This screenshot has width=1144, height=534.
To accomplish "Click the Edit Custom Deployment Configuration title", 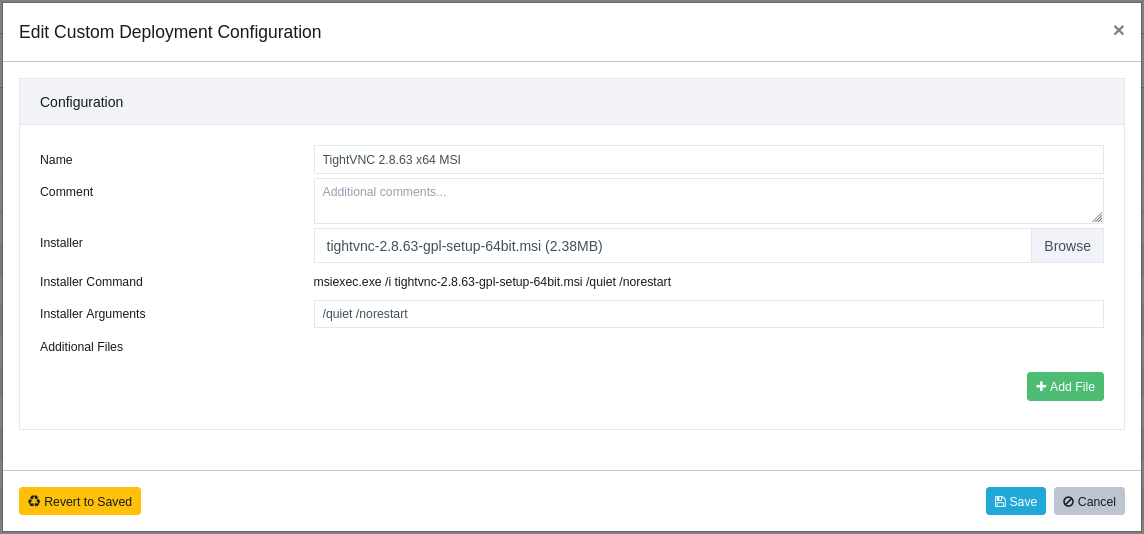I will tap(170, 32).
